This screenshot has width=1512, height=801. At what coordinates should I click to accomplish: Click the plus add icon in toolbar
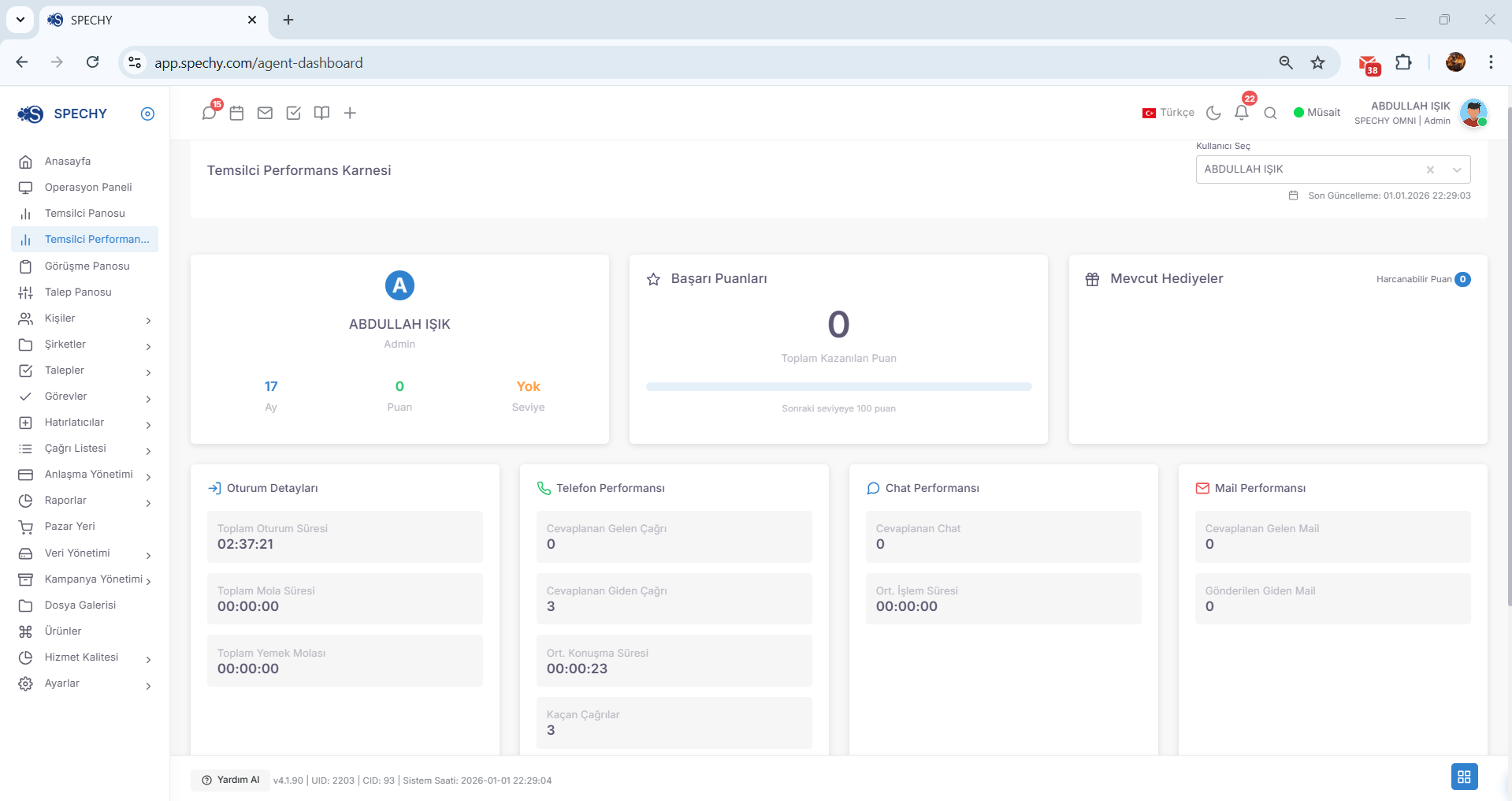pos(350,113)
